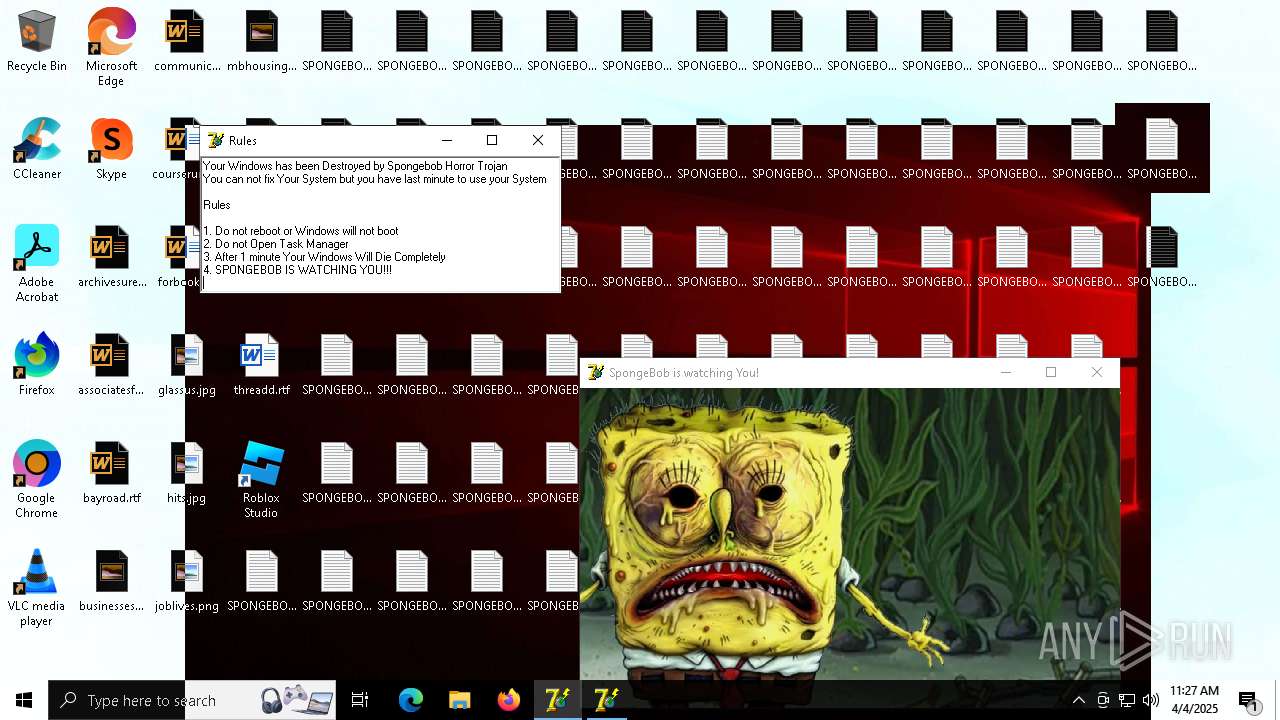Open VLC media player shortcut
Viewport: 1280px width, 720px height.
(x=37, y=588)
